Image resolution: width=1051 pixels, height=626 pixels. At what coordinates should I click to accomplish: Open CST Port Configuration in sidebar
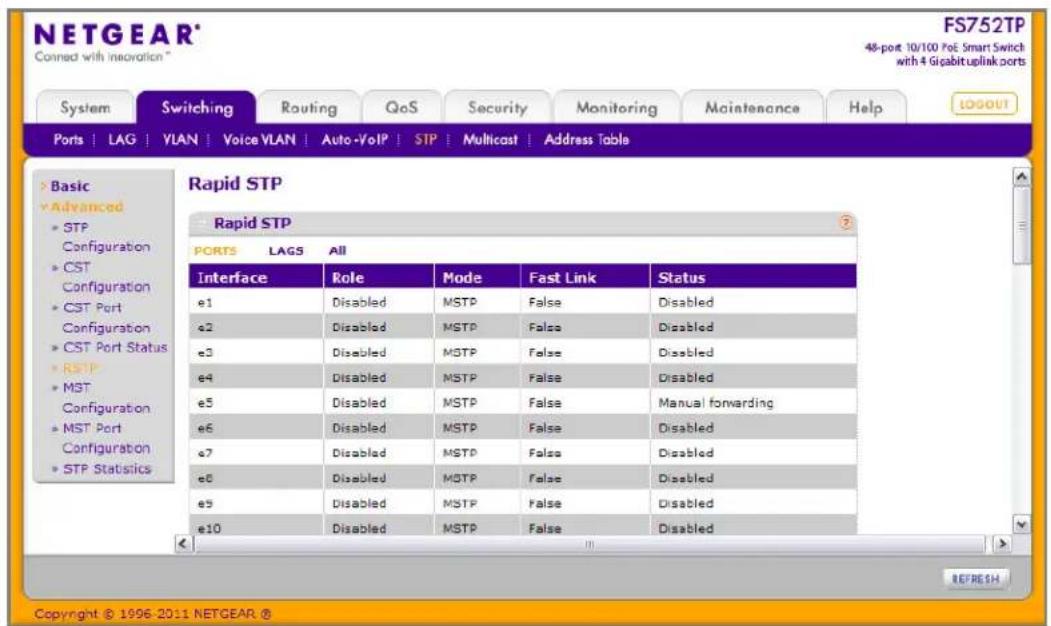click(106, 318)
